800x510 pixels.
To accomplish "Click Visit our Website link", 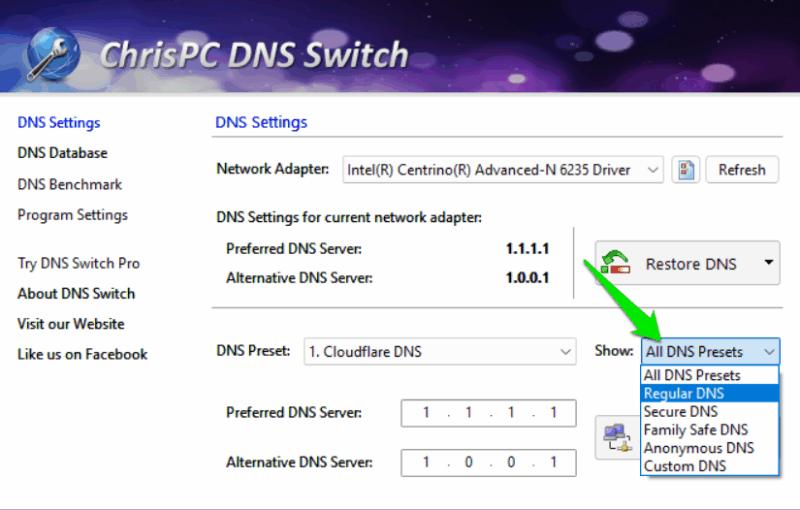I will pyautogui.click(x=71, y=324).
